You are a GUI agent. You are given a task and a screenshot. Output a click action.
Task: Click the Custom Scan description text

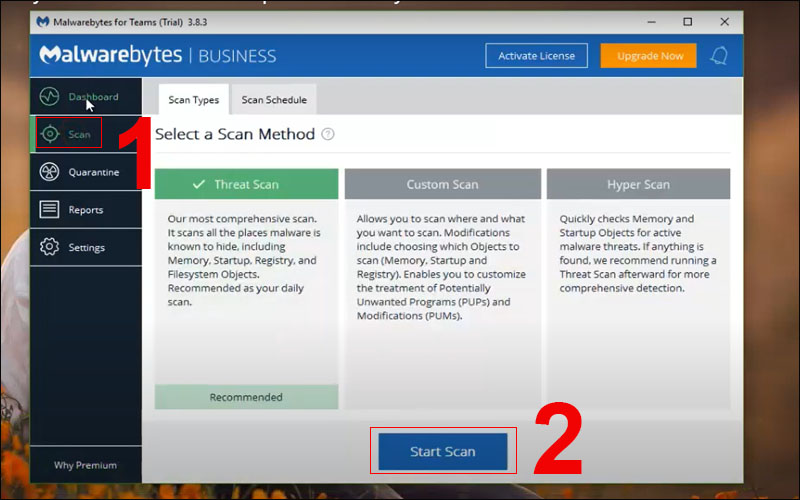point(441,267)
